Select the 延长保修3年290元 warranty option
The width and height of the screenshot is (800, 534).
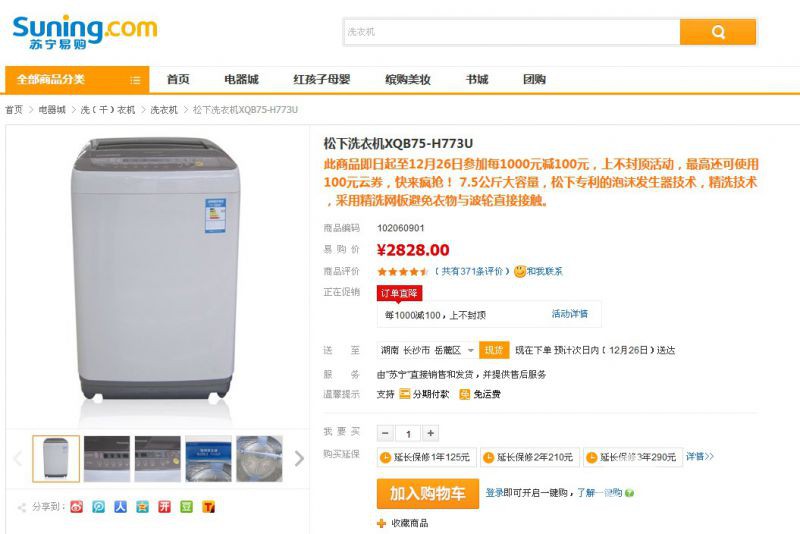point(631,457)
